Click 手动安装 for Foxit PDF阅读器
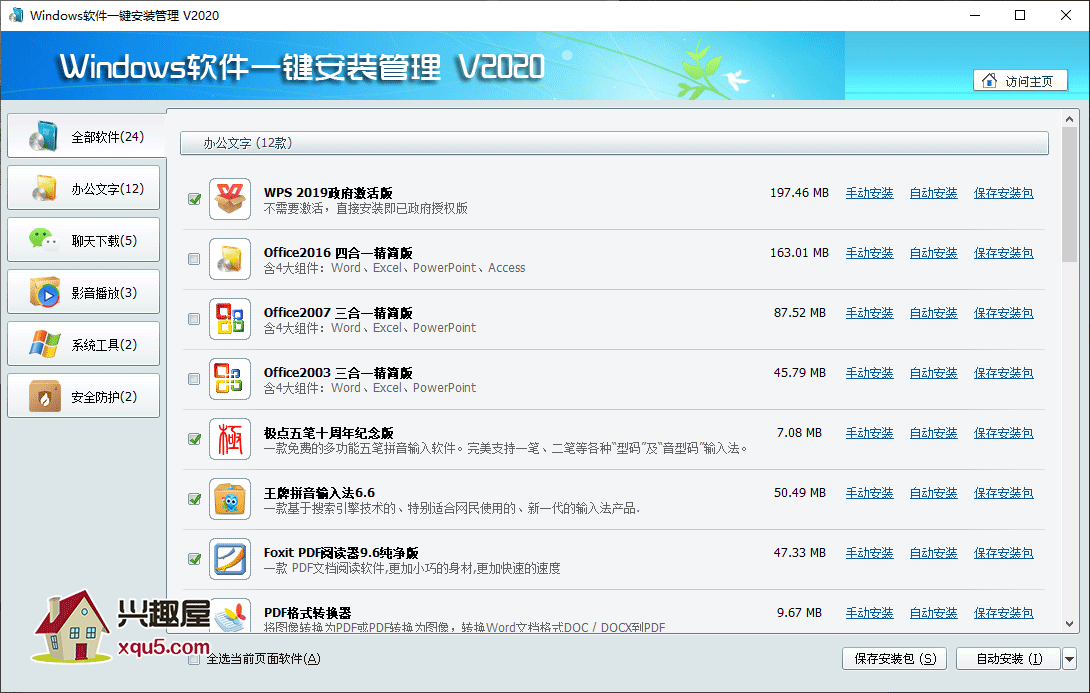 [870, 553]
